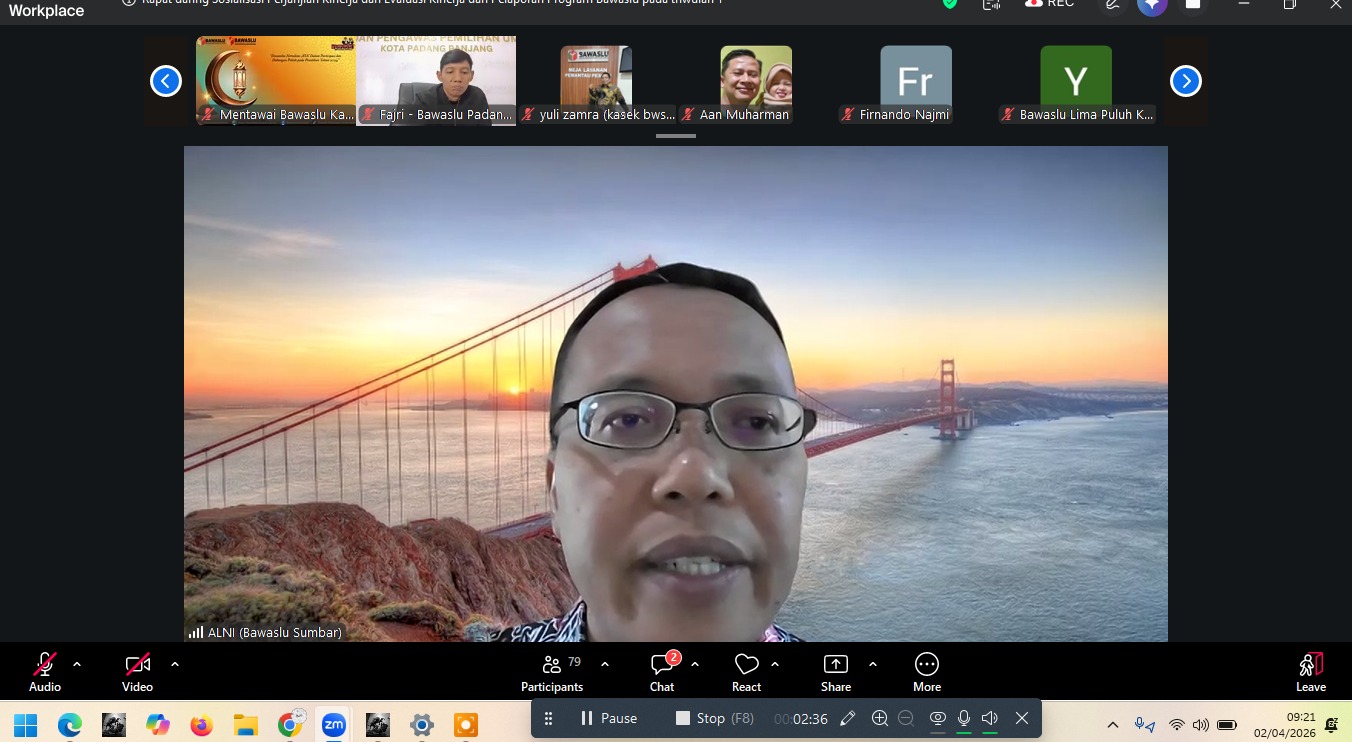Toggle webcam capture in recorder bar
Screen dimensions: 1352x742
pyautogui.click(x=937, y=718)
